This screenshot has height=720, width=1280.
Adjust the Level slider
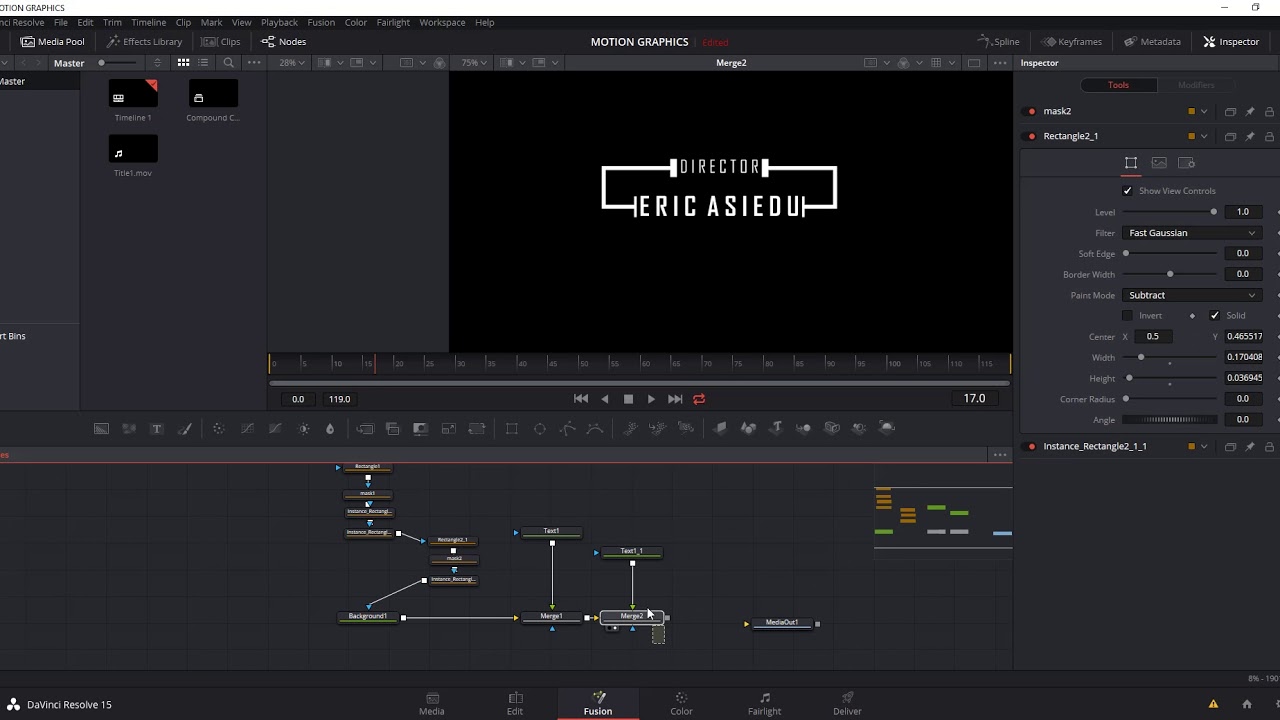tap(1170, 212)
